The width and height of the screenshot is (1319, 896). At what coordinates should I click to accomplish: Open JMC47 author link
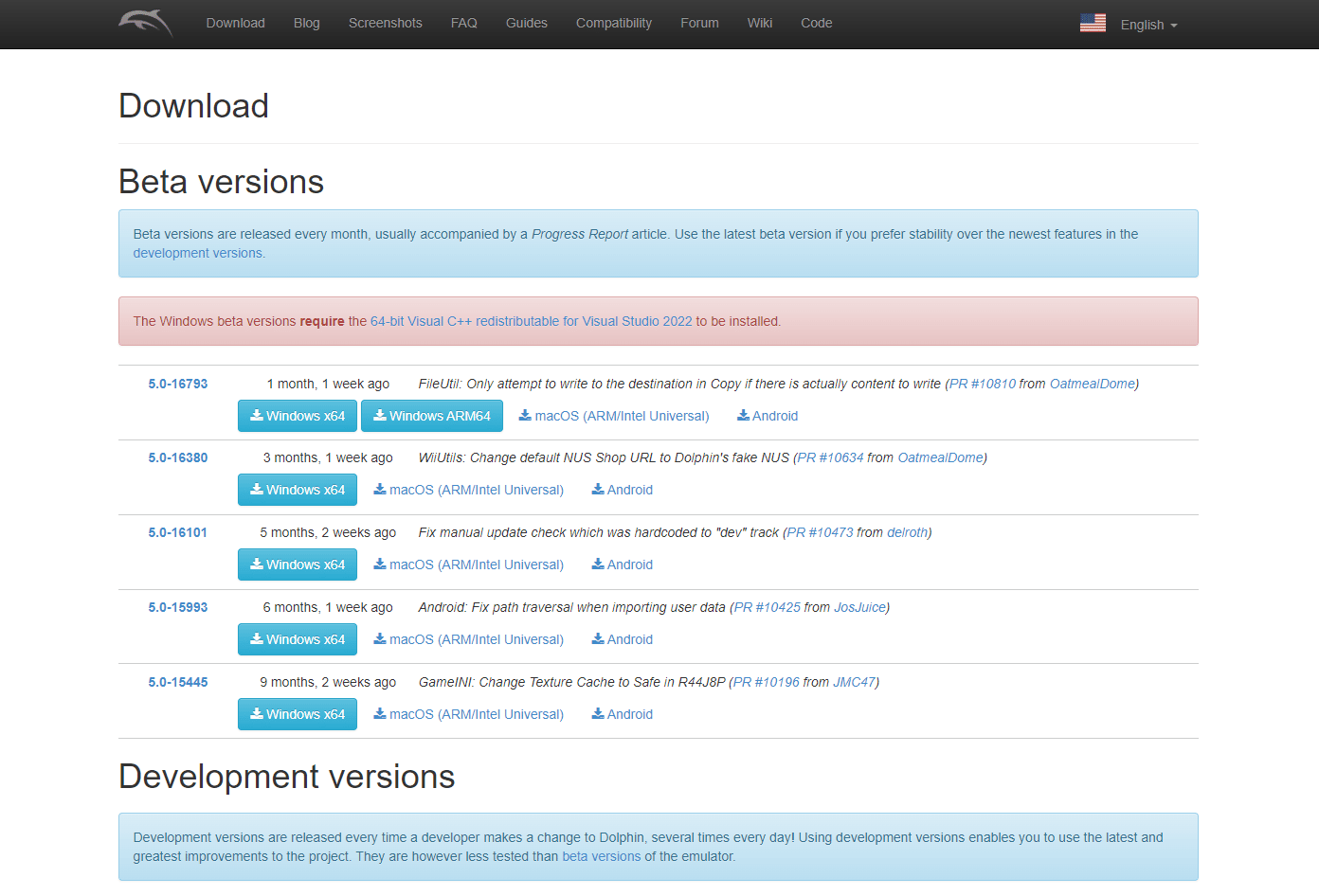click(855, 682)
